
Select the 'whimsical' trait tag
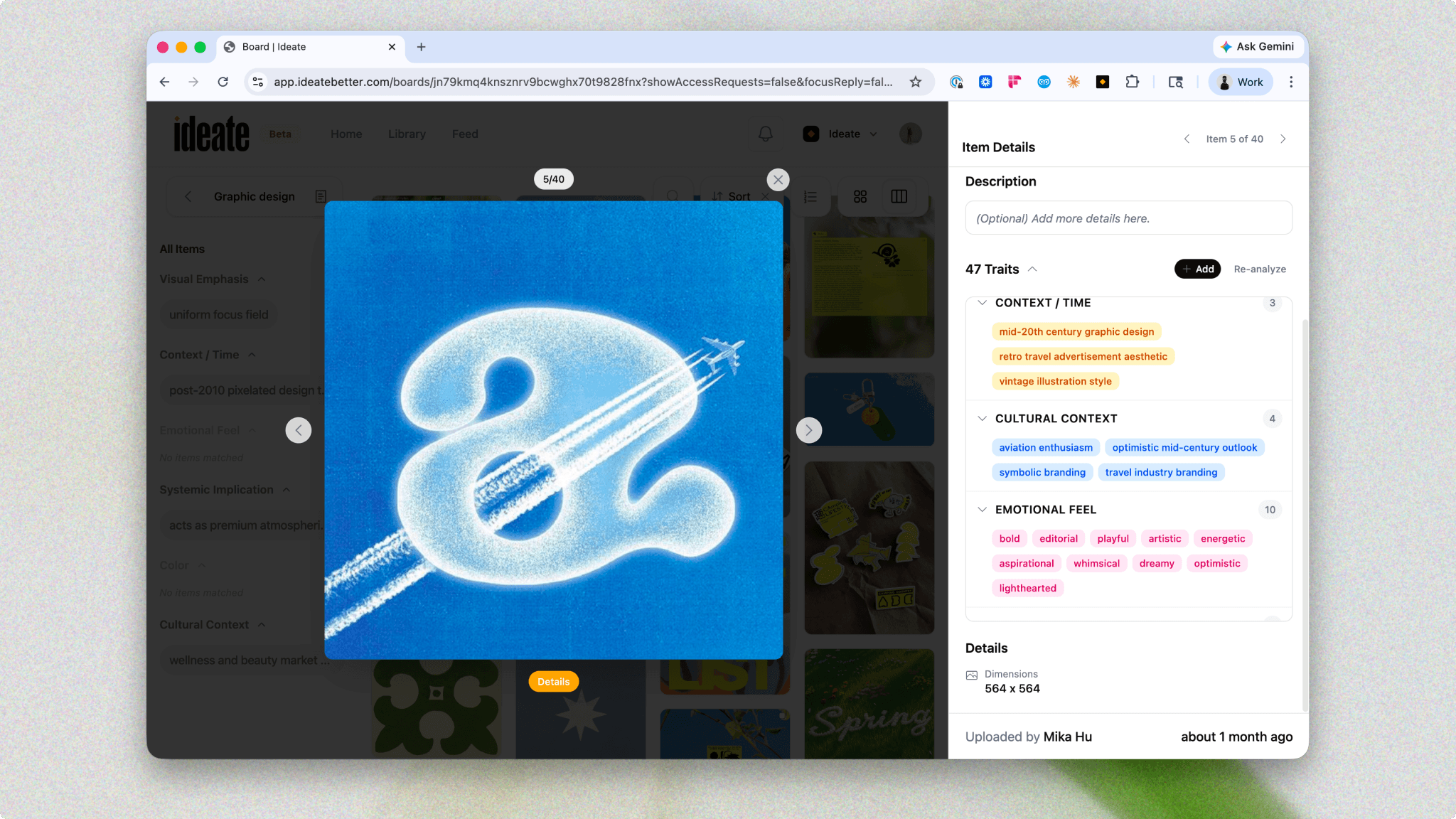1096,564
